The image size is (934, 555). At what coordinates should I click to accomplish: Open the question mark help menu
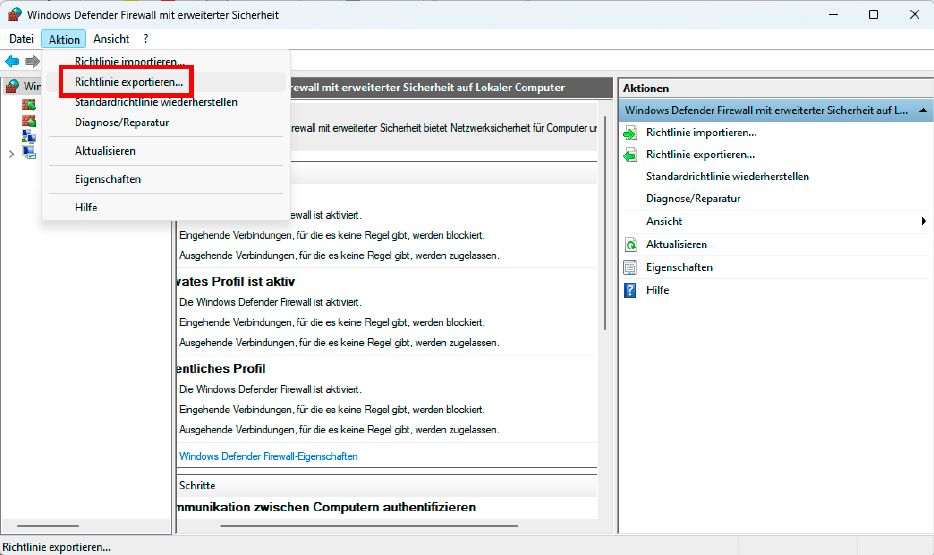pyautogui.click(x=146, y=39)
